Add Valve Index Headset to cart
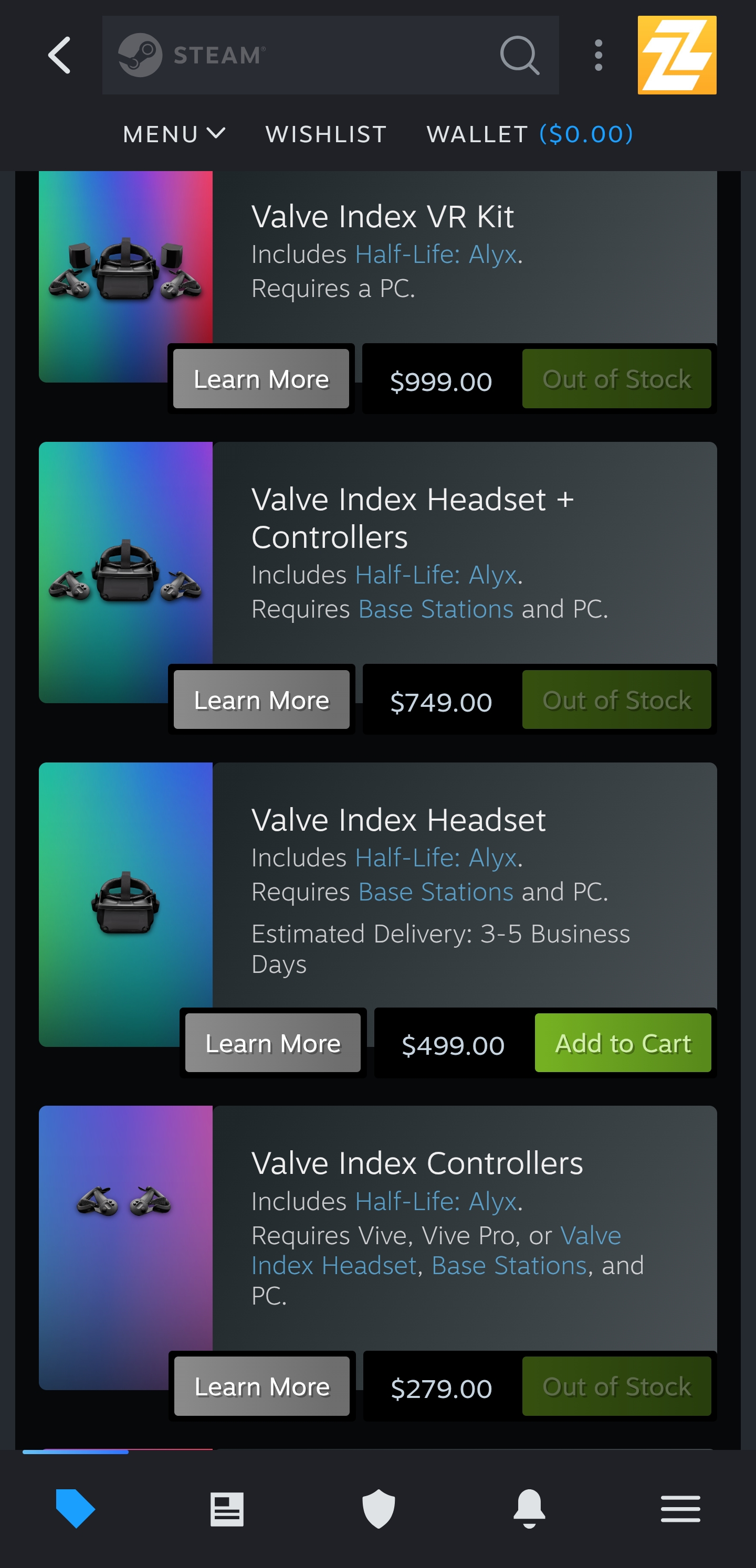 pos(623,1043)
